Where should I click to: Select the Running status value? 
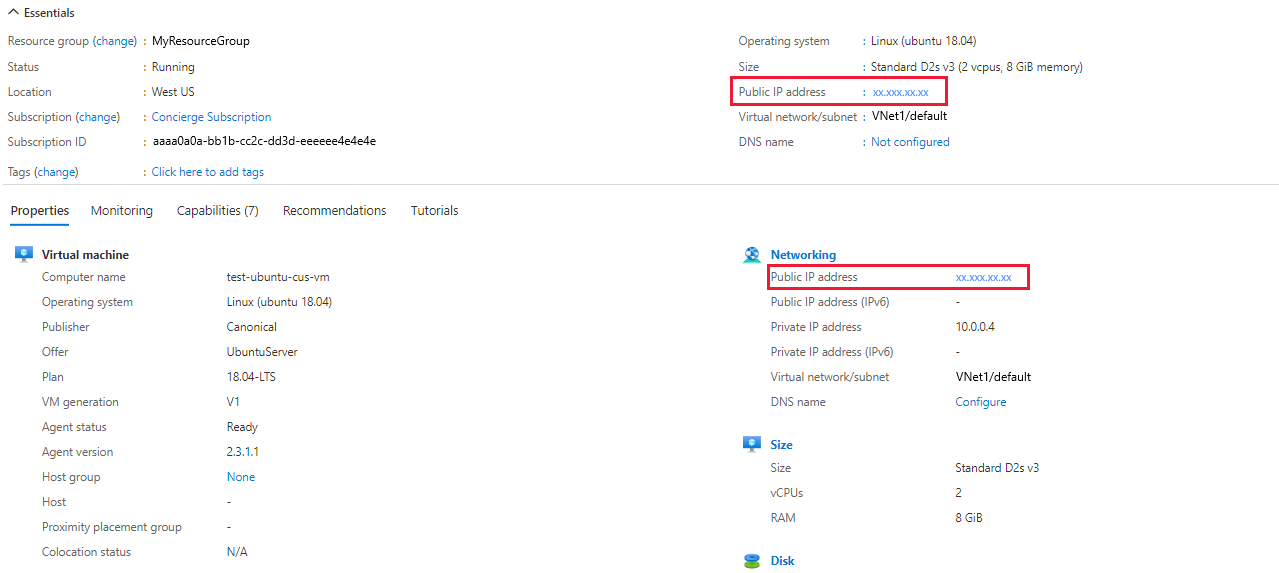point(173,67)
